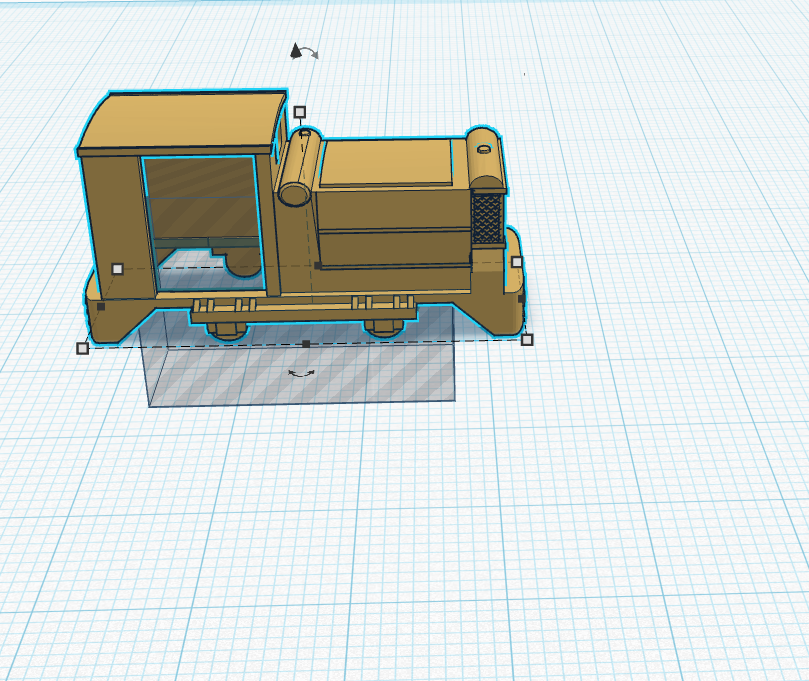Click a wheel under the locomotive chassis
Viewport: 809px width, 681px height.
225,330
